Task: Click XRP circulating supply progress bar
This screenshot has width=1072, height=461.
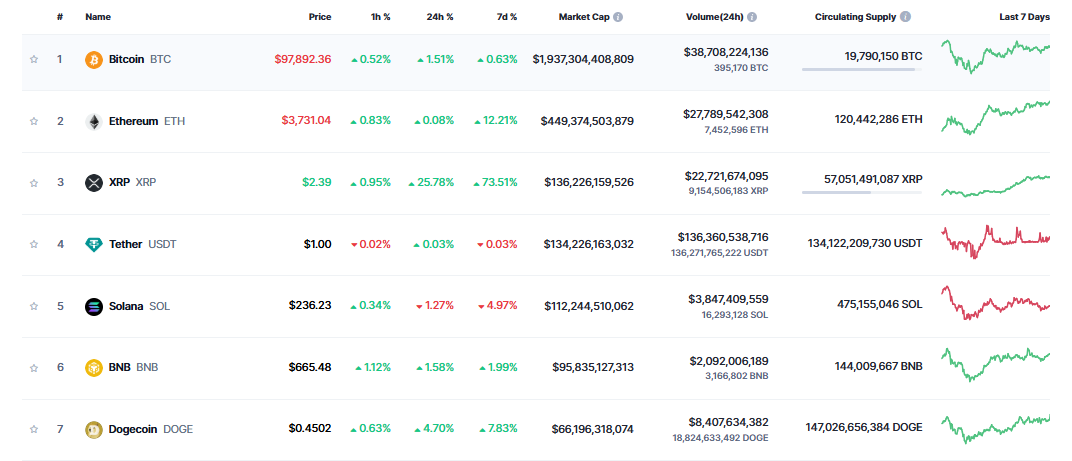Action: [x=861, y=192]
